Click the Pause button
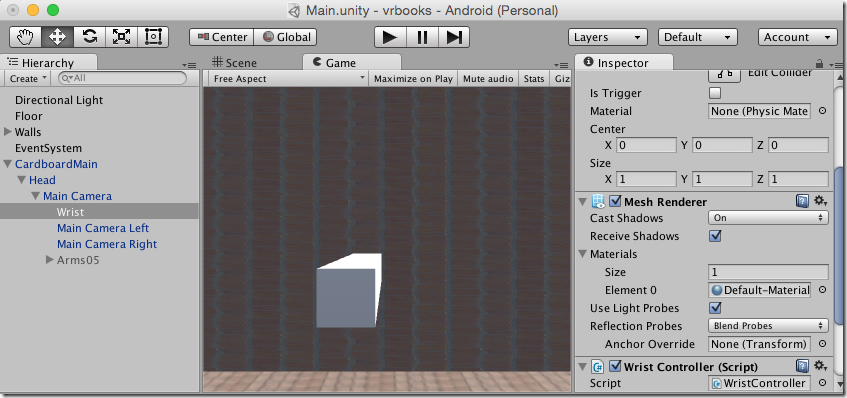Screen dimensions: 847x398 tap(422, 37)
